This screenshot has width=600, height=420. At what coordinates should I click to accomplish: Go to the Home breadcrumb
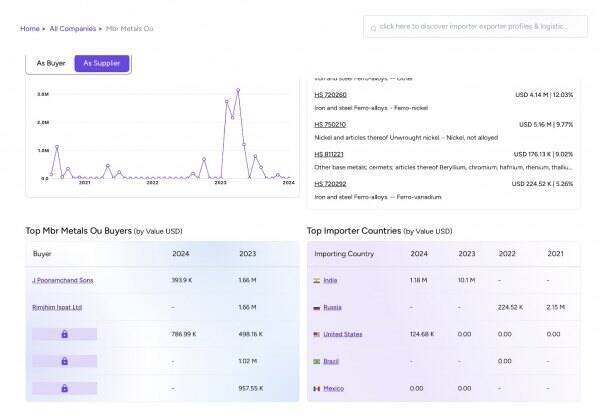pos(30,29)
